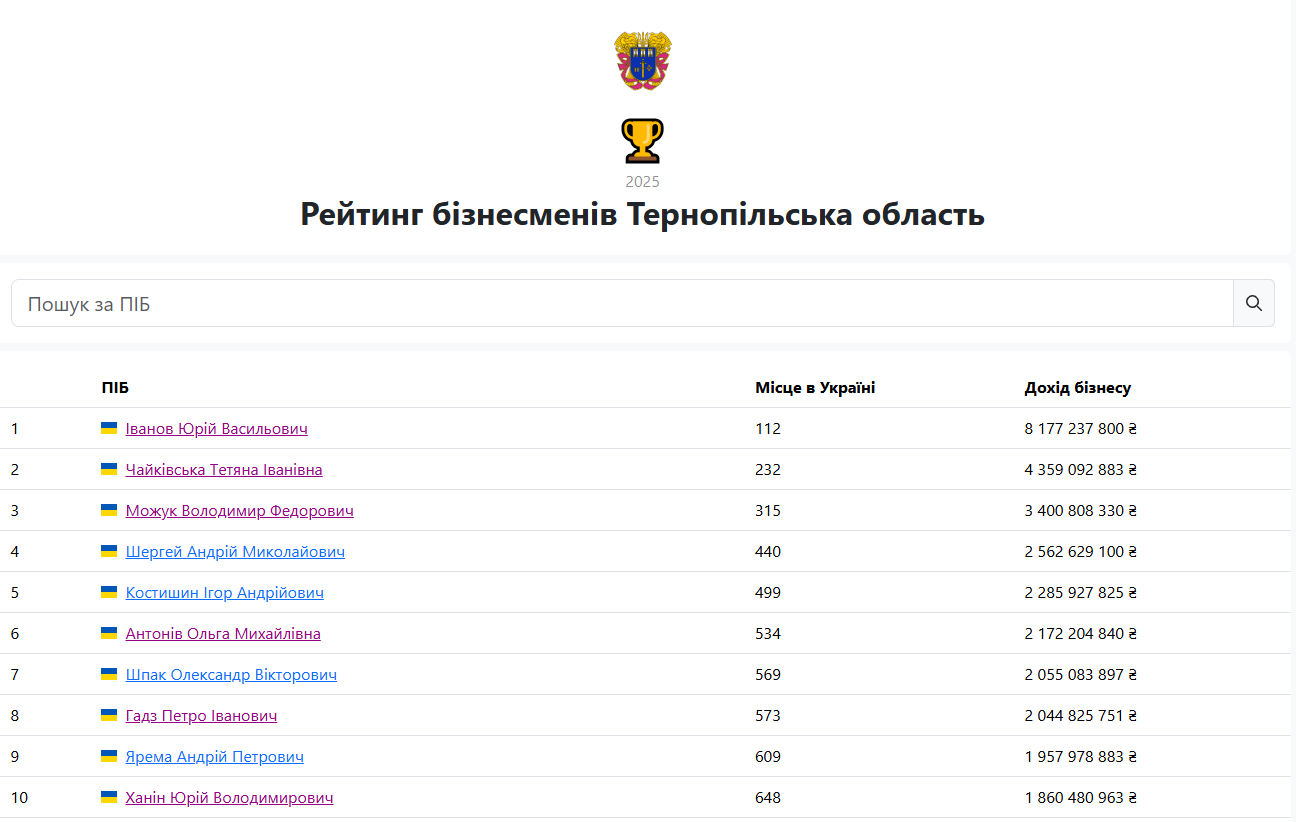Viewport: 1296px width, 822px height.
Task: Open Чайківська Тетяна Іванівна profile link
Action: [x=224, y=470]
